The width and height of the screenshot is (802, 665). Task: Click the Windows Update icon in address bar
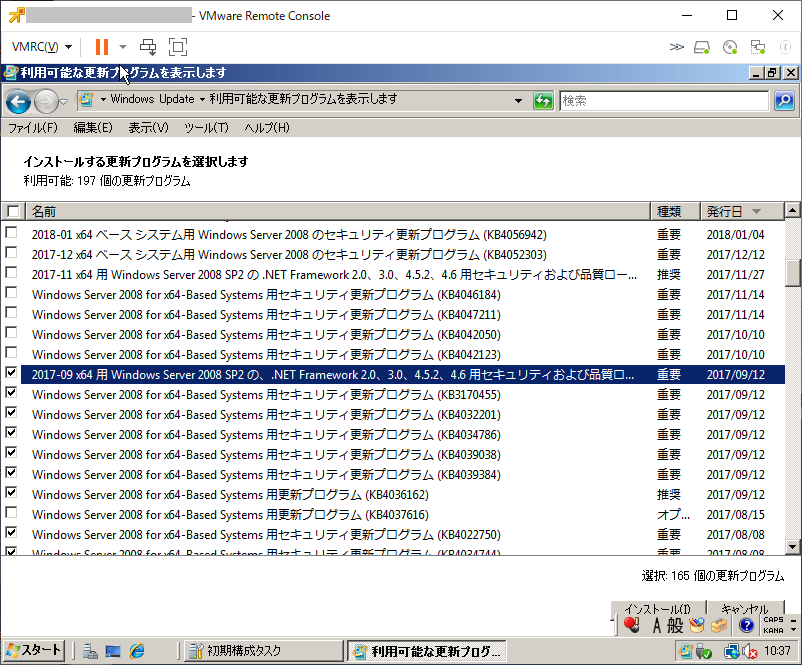[x=86, y=99]
